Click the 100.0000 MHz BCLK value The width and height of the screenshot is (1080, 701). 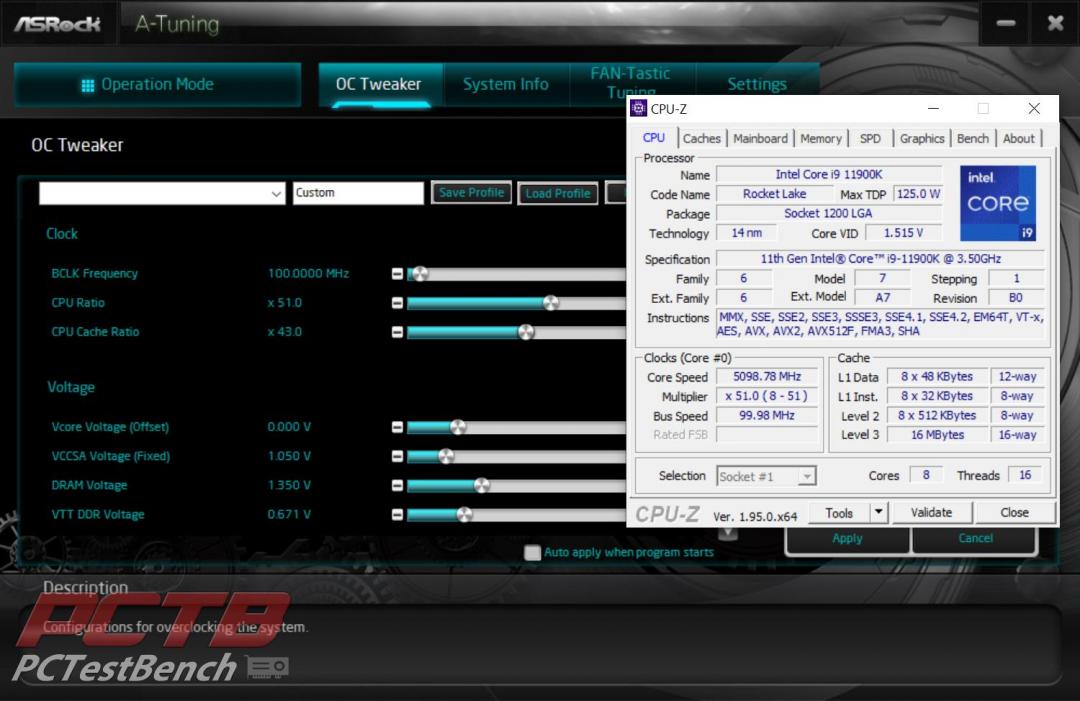tap(308, 273)
